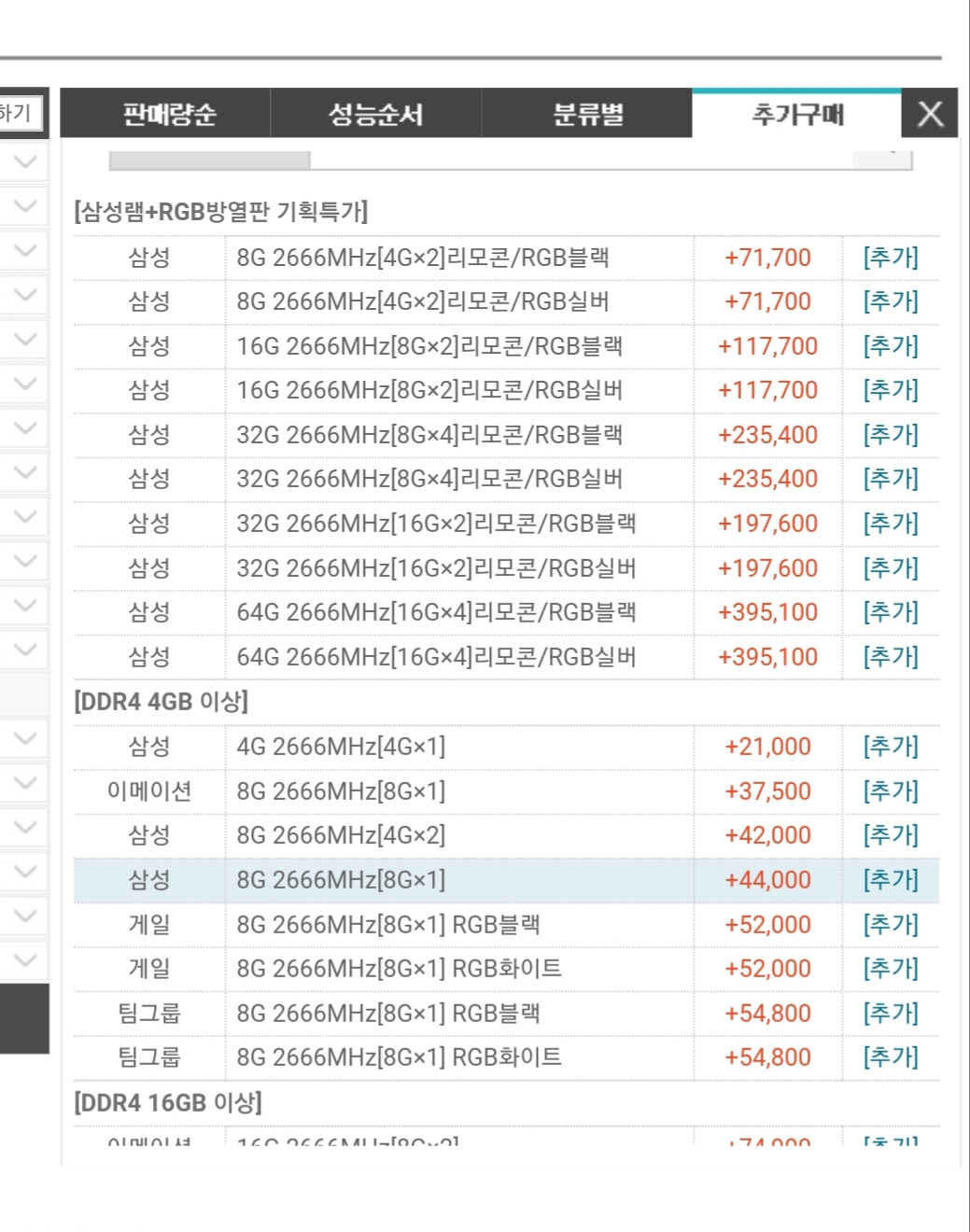Viewport: 970px width, 1232px height.
Task: Select product name 4G 2666MHz[4G×1]
Action: pos(341,747)
